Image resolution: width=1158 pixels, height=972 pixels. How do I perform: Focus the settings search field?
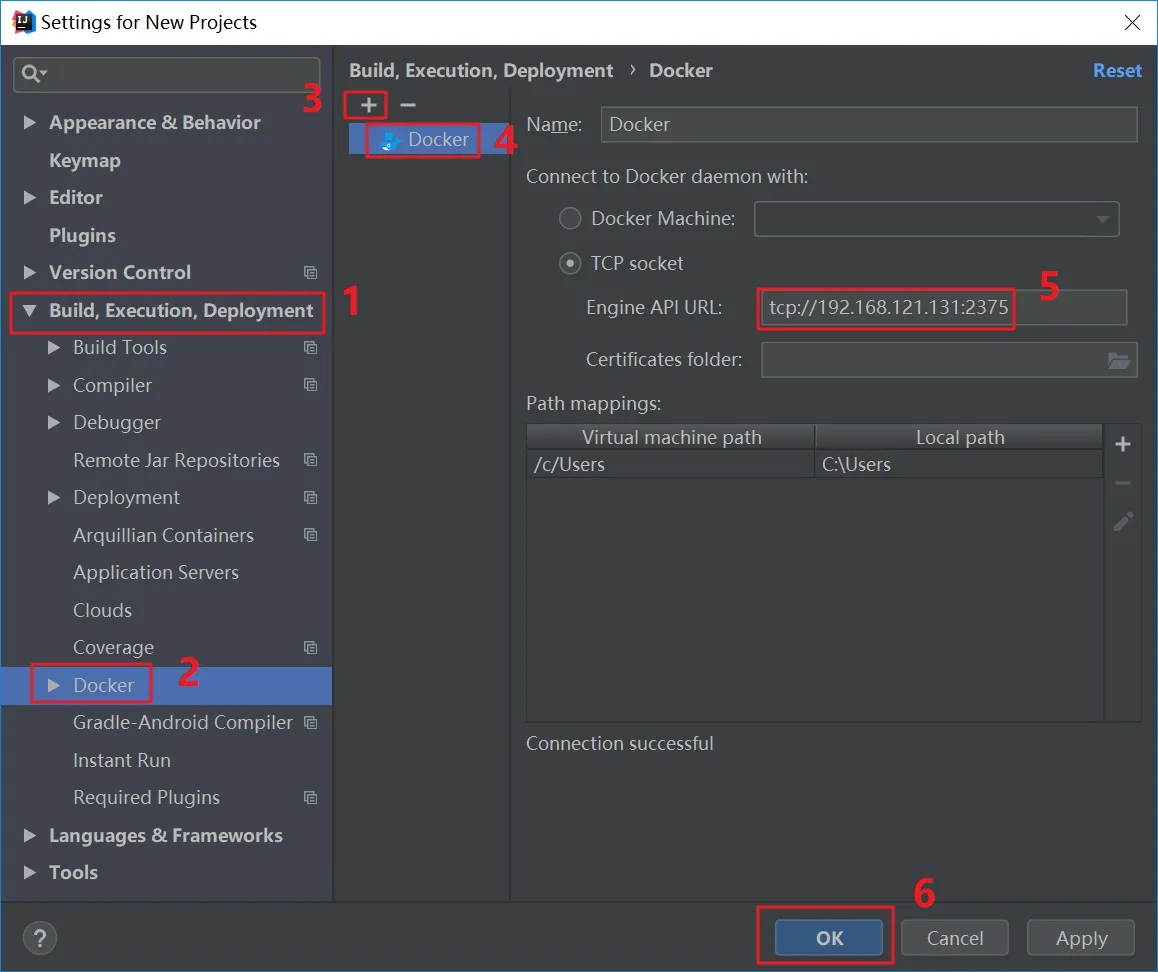[x=167, y=75]
